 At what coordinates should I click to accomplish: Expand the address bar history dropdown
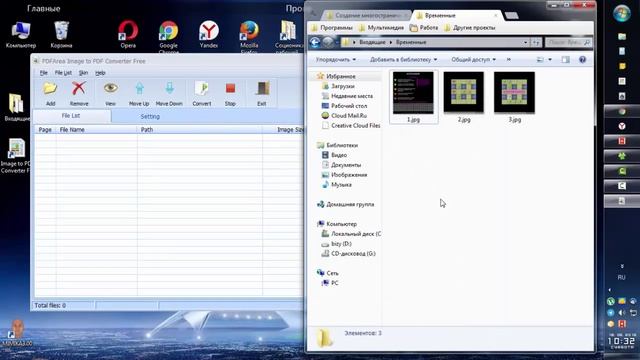coord(525,42)
